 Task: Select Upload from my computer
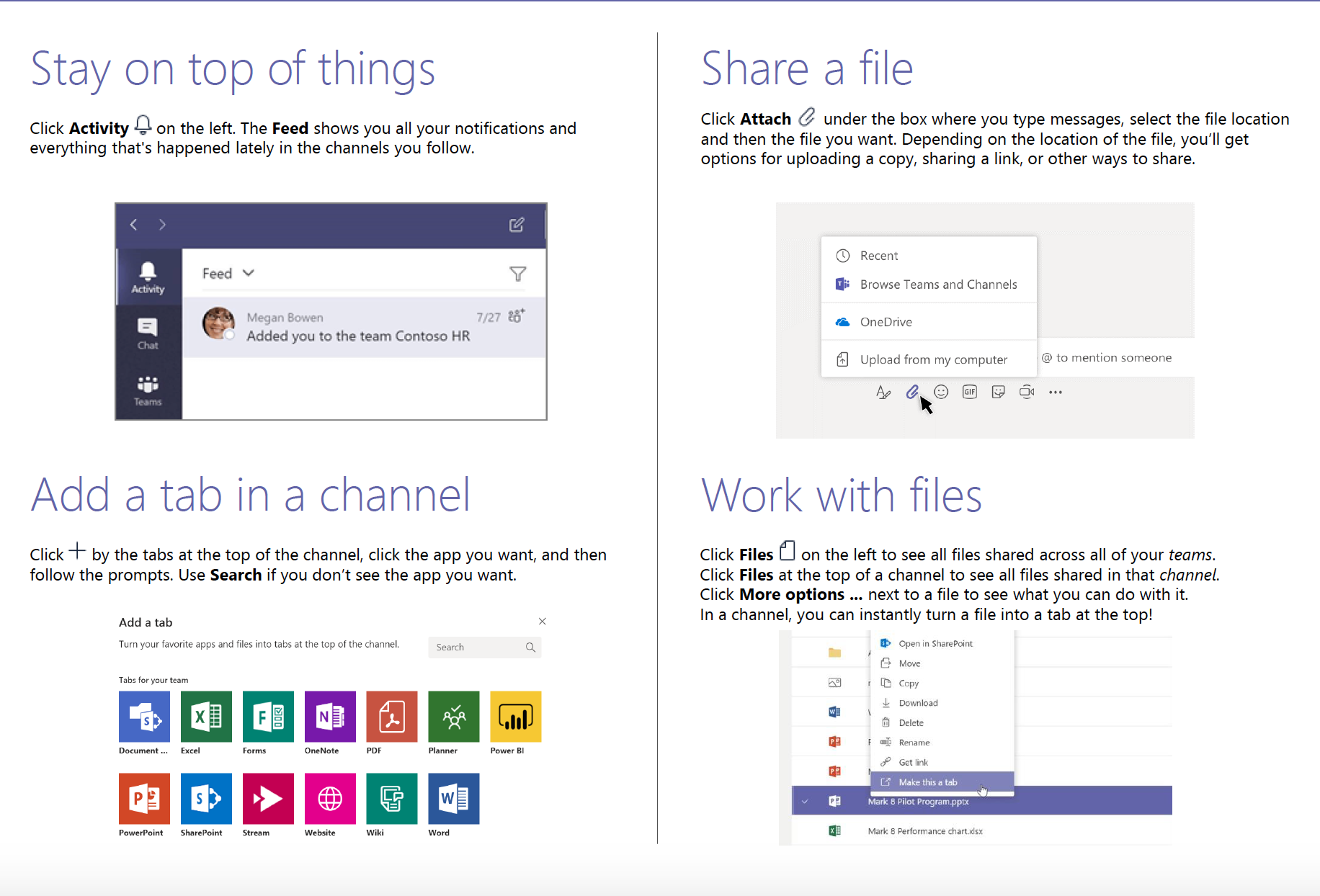(933, 359)
